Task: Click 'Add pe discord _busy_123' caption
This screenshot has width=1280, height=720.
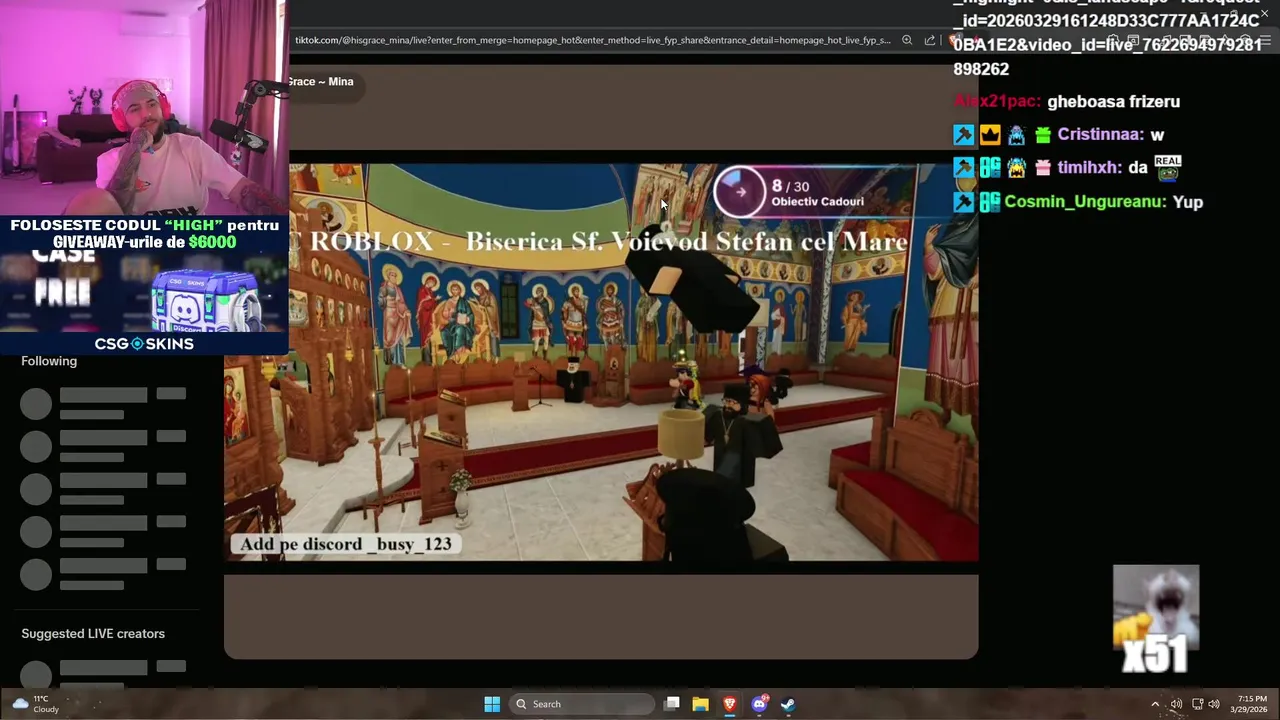Action: [x=346, y=544]
